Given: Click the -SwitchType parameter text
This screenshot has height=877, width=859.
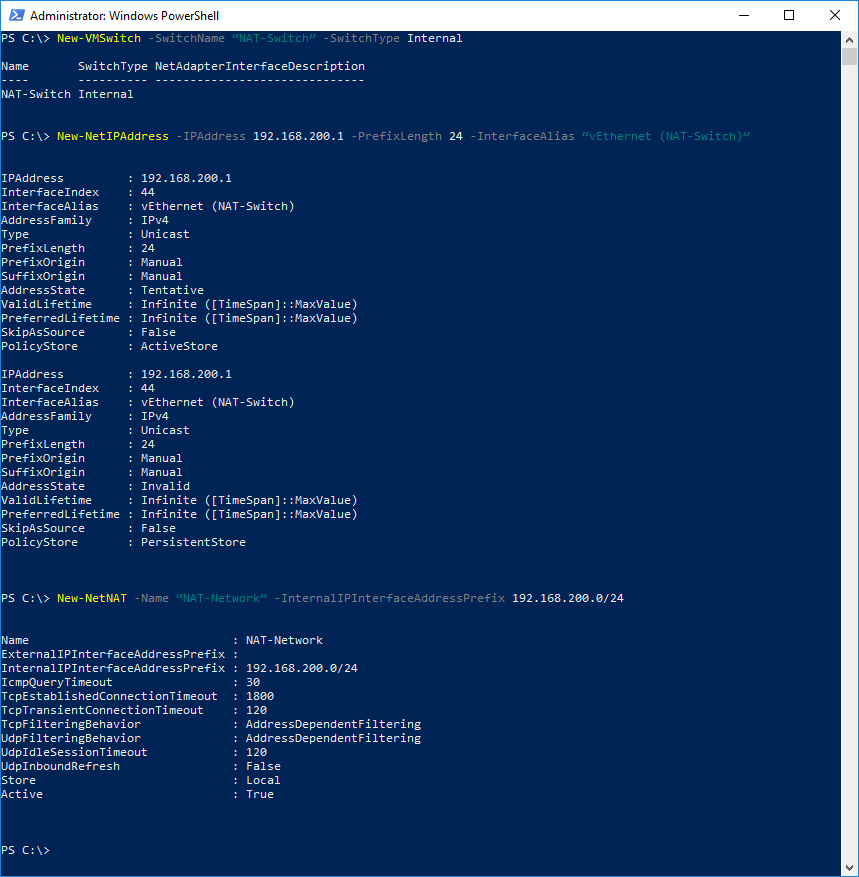Looking at the screenshot, I should point(361,38).
